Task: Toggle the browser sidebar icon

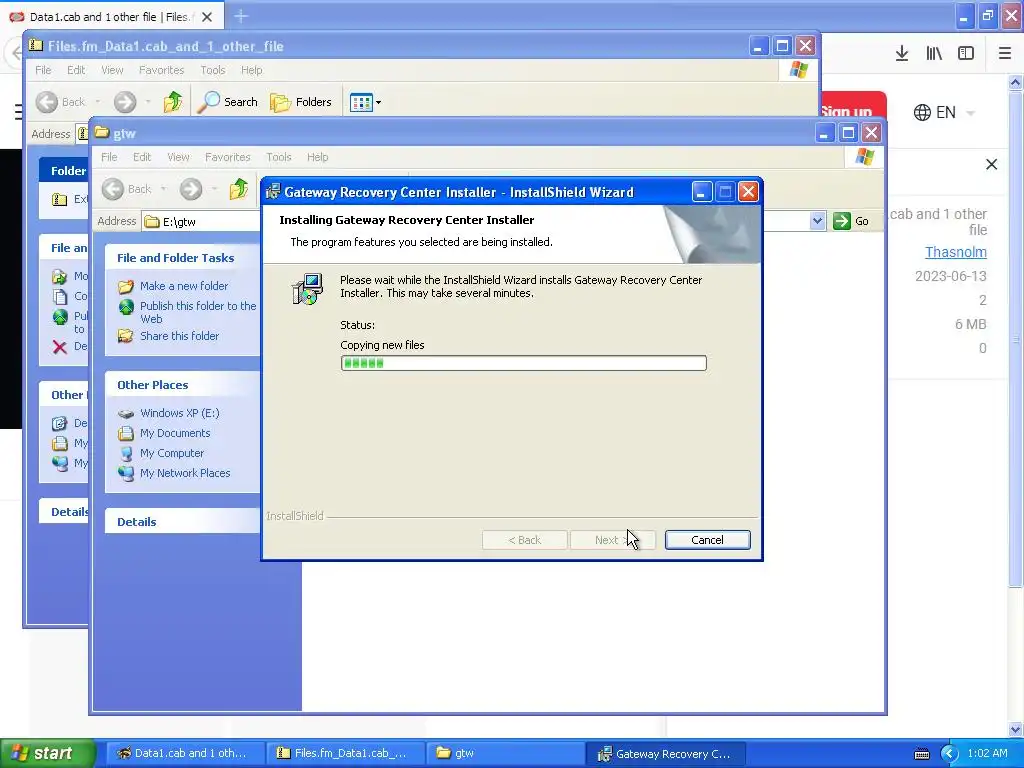Action: [x=966, y=54]
